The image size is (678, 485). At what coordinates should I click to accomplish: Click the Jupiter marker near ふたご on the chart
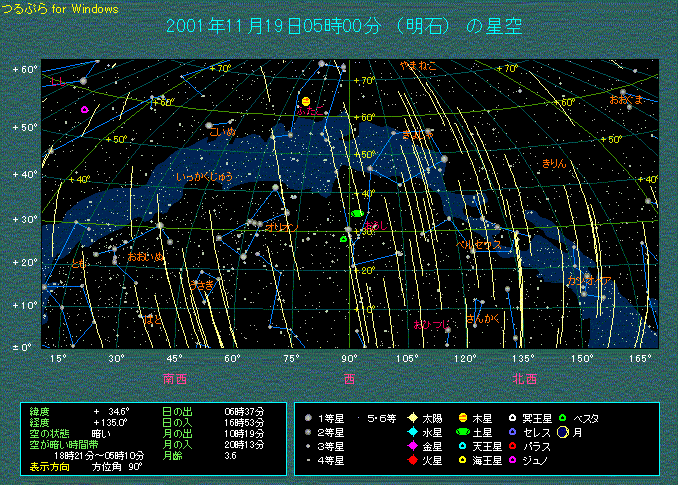tap(306, 102)
